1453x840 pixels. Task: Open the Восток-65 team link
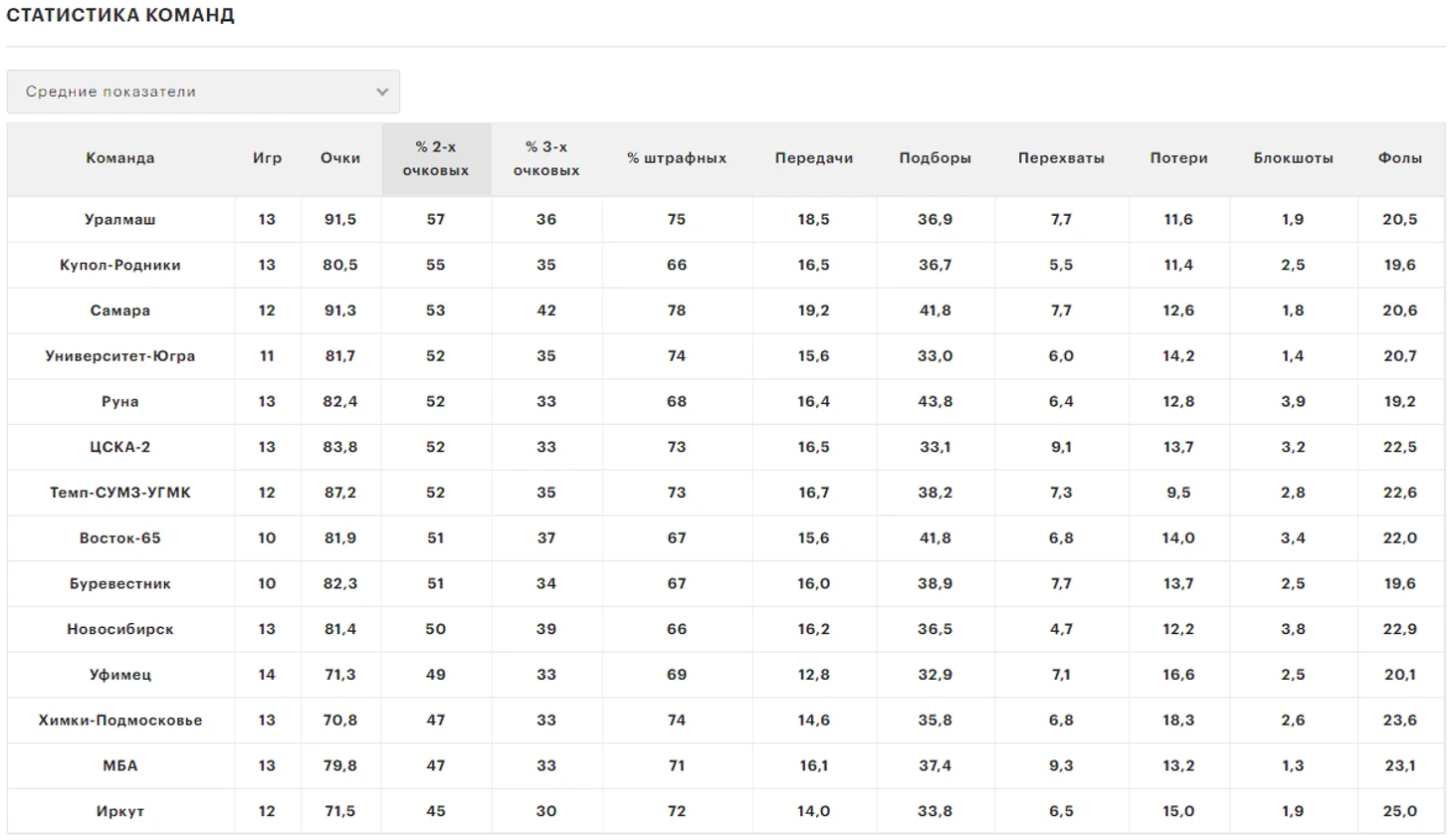point(120,538)
